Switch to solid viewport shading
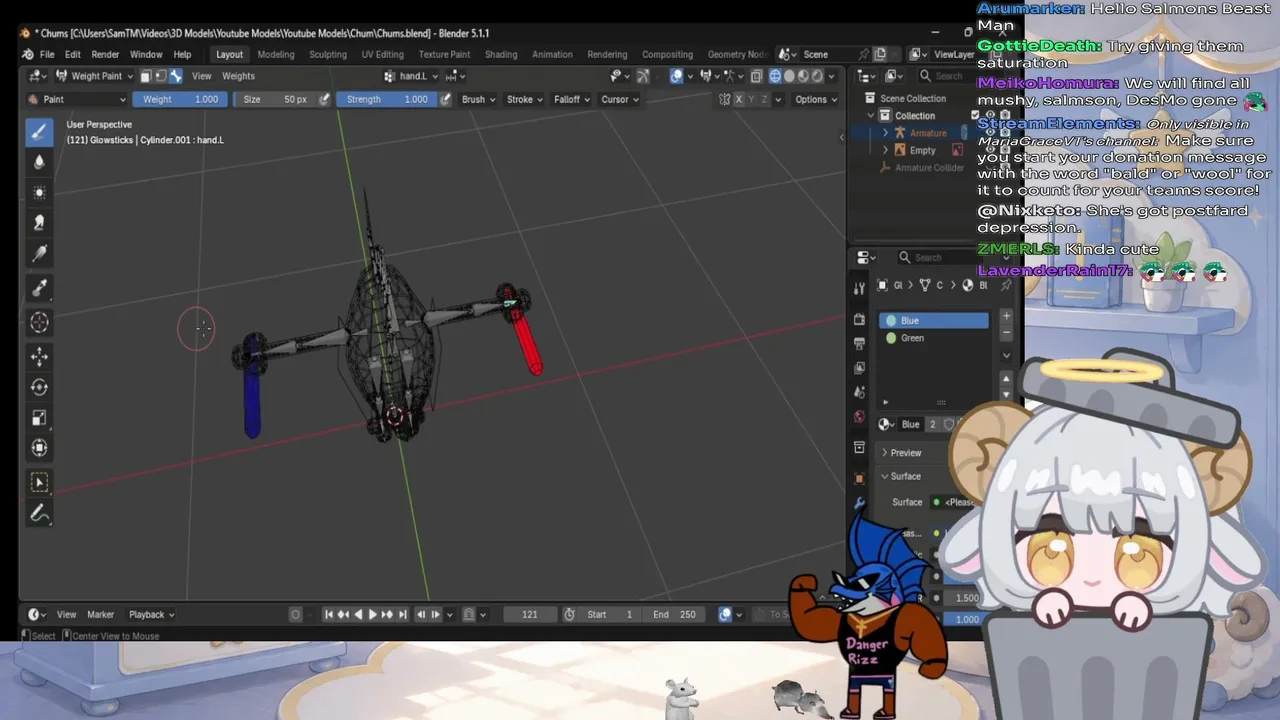 coord(789,76)
